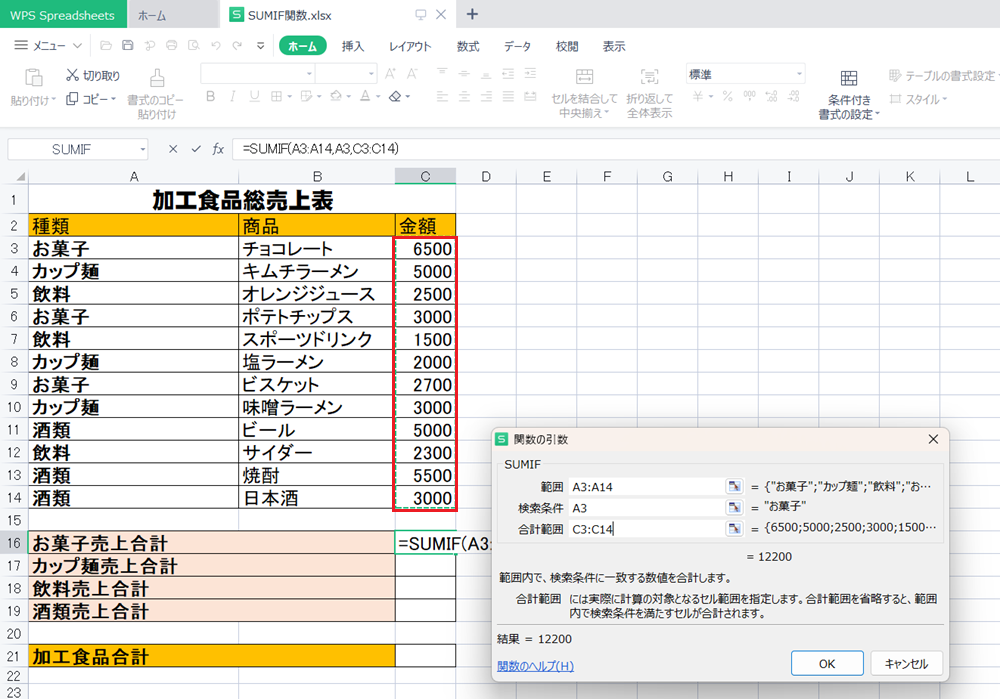Click the thousands separator icon

[x=749, y=96]
